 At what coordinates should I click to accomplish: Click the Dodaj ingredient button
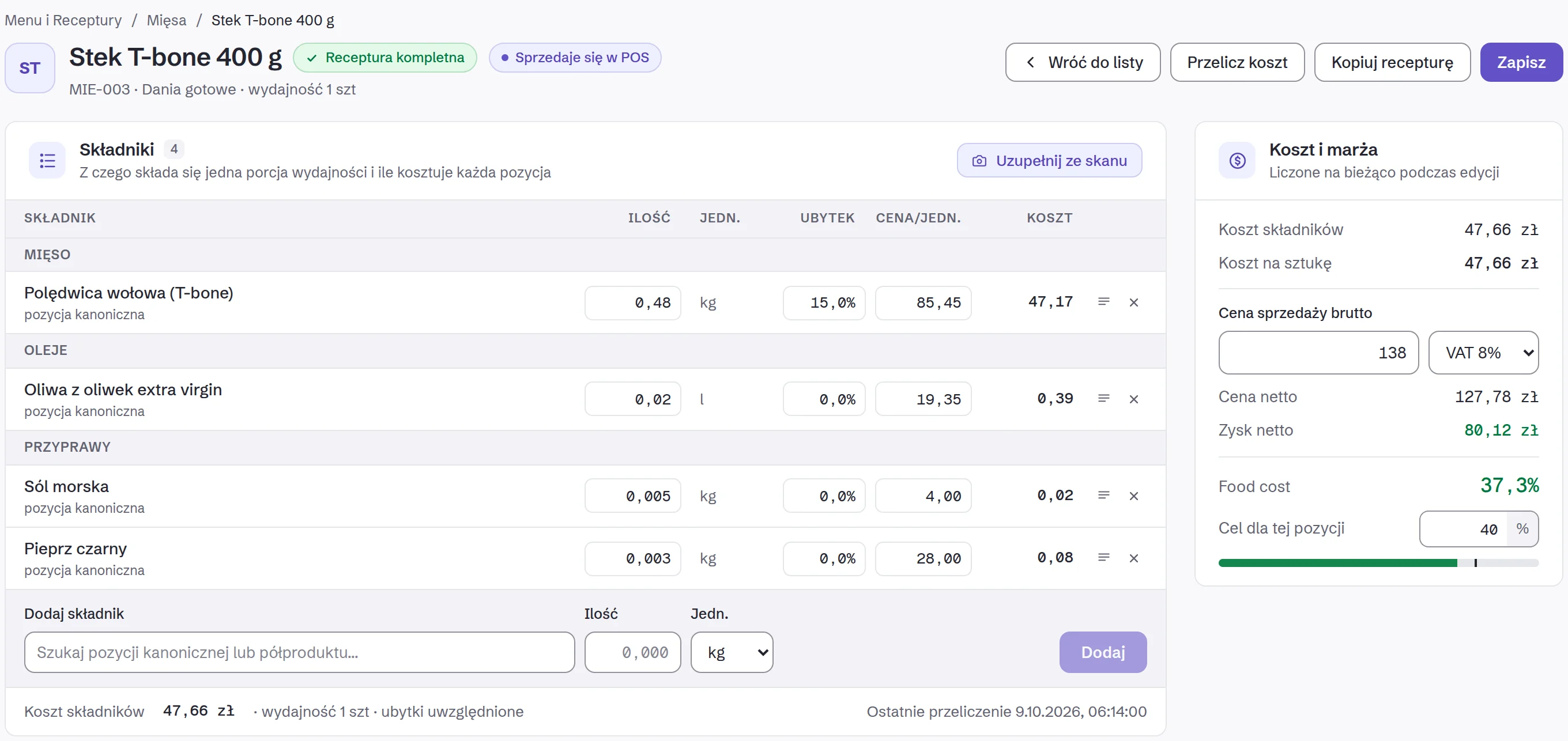pyautogui.click(x=1103, y=652)
